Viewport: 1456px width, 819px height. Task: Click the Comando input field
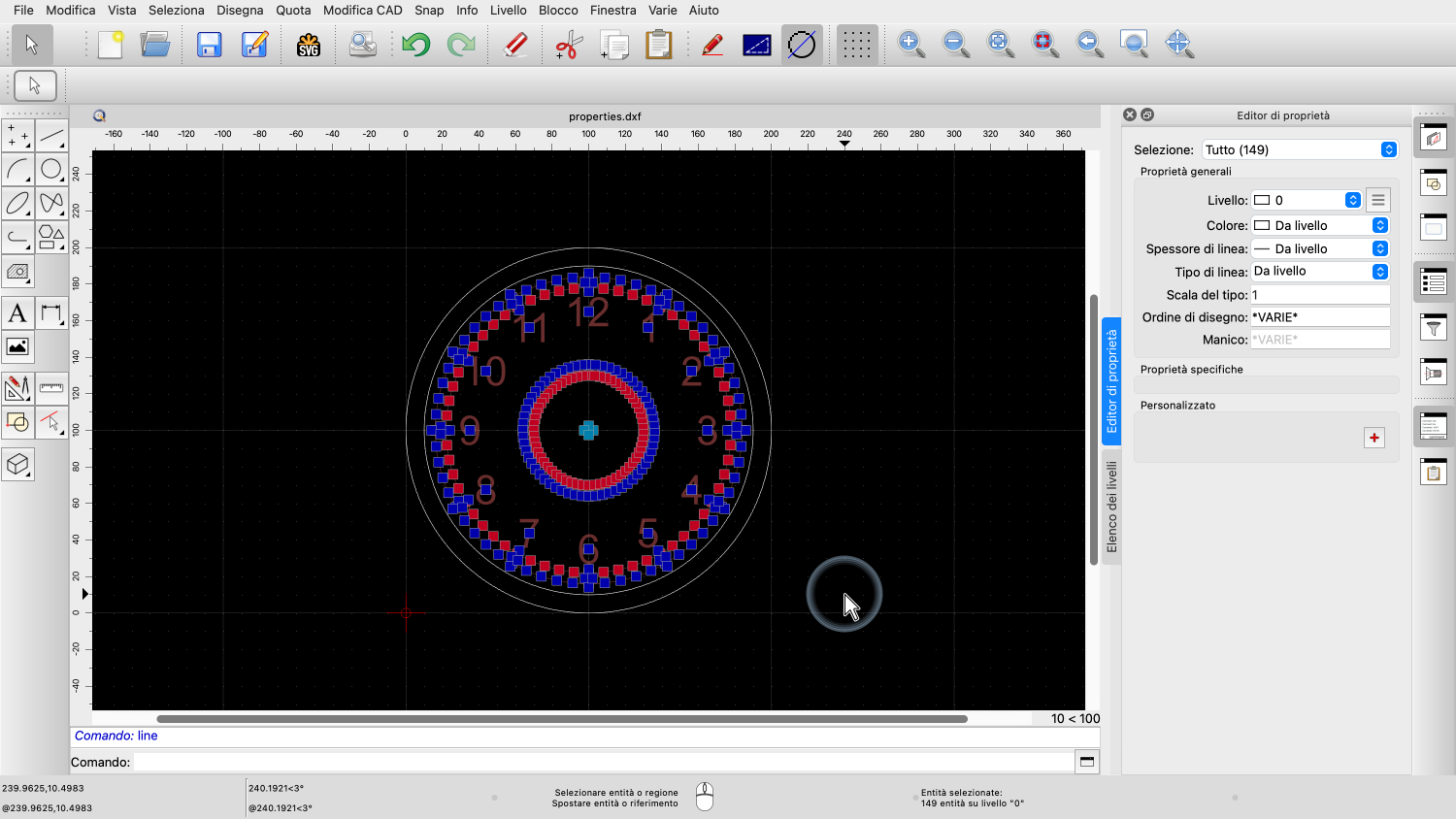[x=602, y=762]
